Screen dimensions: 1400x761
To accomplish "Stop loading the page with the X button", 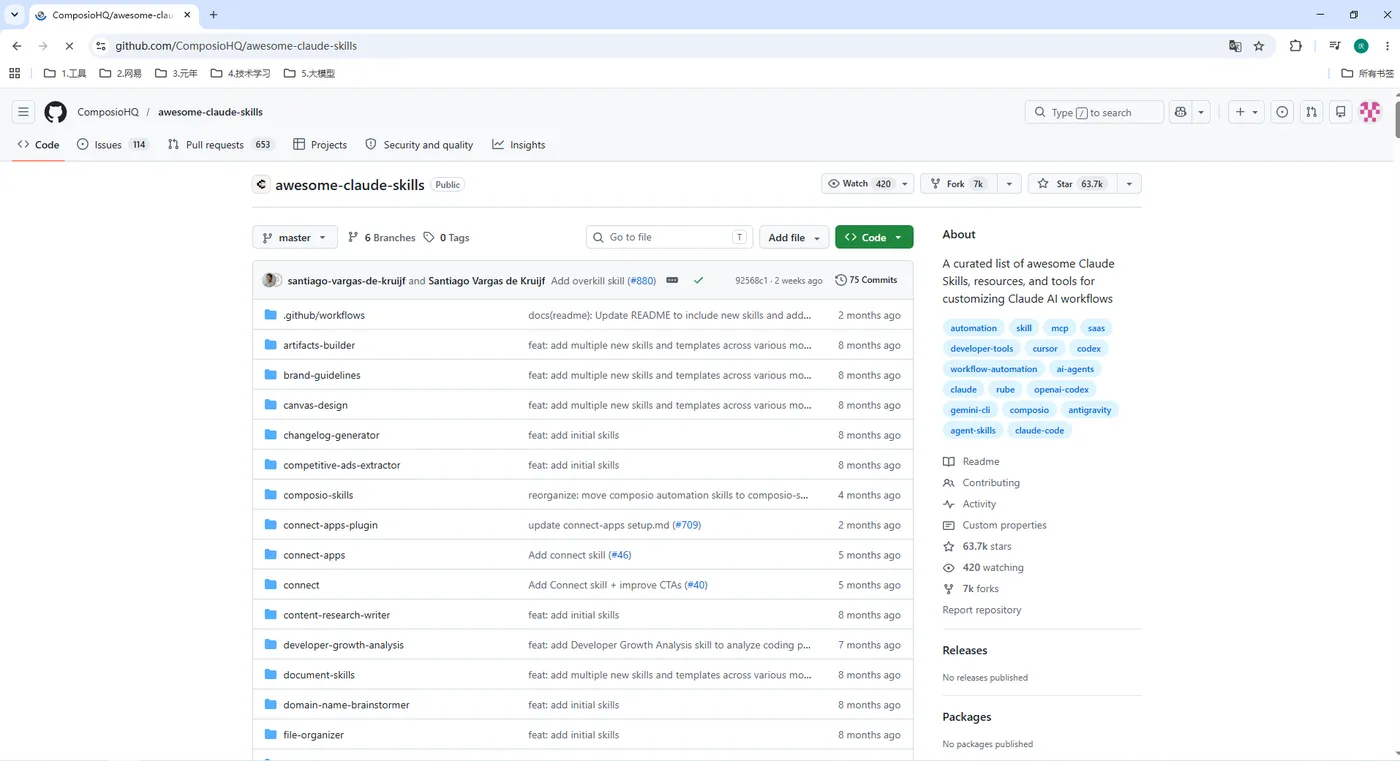I will click(x=69, y=46).
